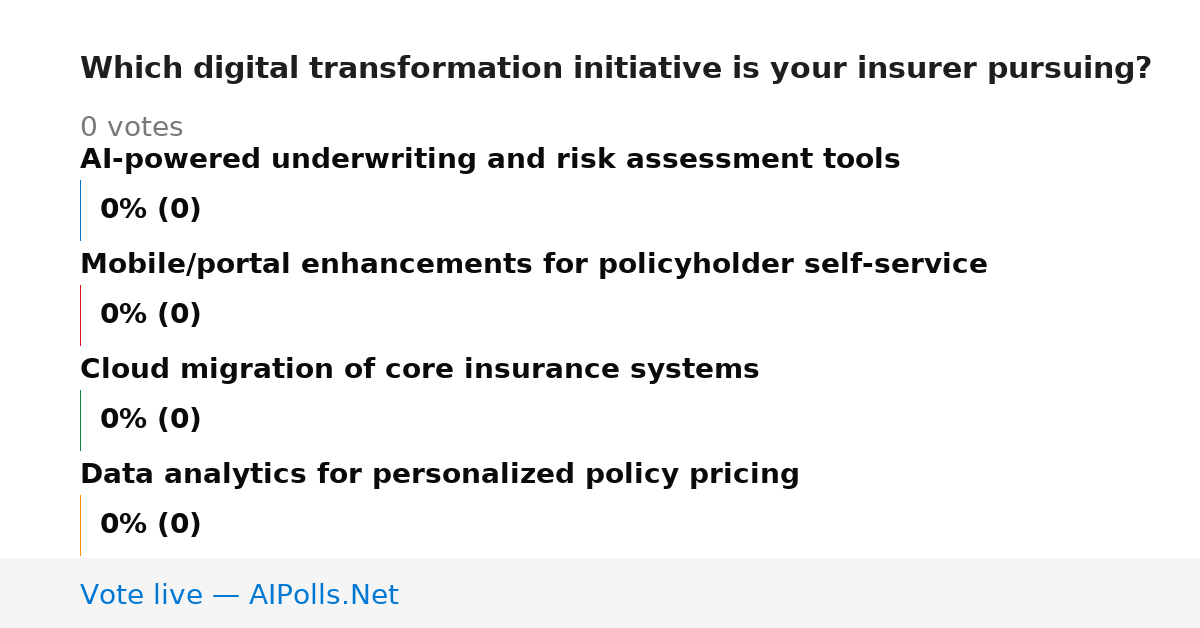Select the AI-powered underwriting and risk assessment option
1200x628 pixels.
click(490, 160)
